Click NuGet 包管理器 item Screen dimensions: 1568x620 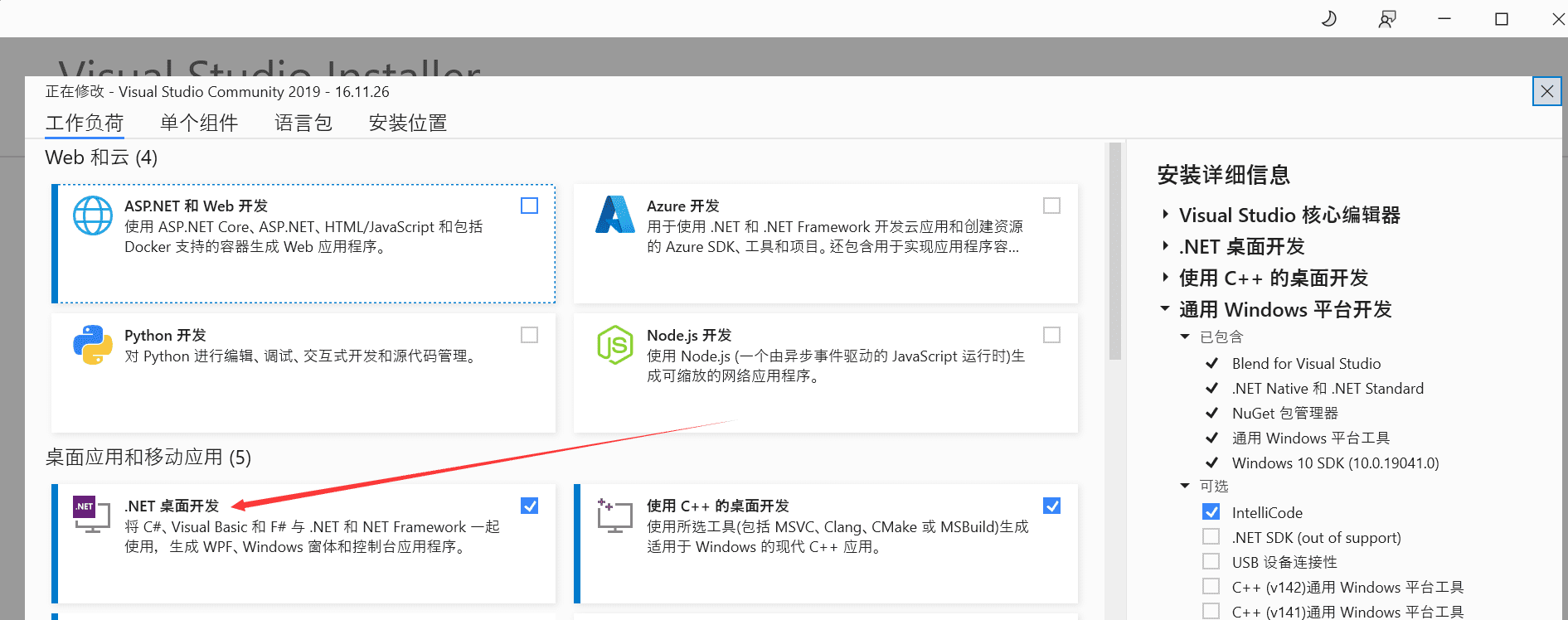1284,413
